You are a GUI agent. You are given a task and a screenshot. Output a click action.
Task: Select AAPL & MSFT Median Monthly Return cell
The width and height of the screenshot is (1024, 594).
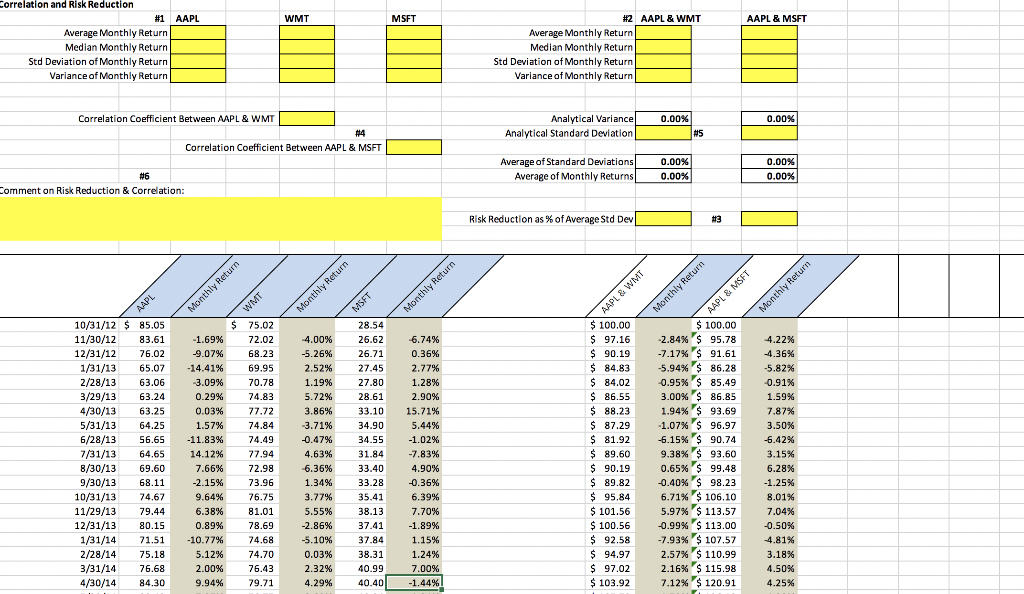[769, 47]
